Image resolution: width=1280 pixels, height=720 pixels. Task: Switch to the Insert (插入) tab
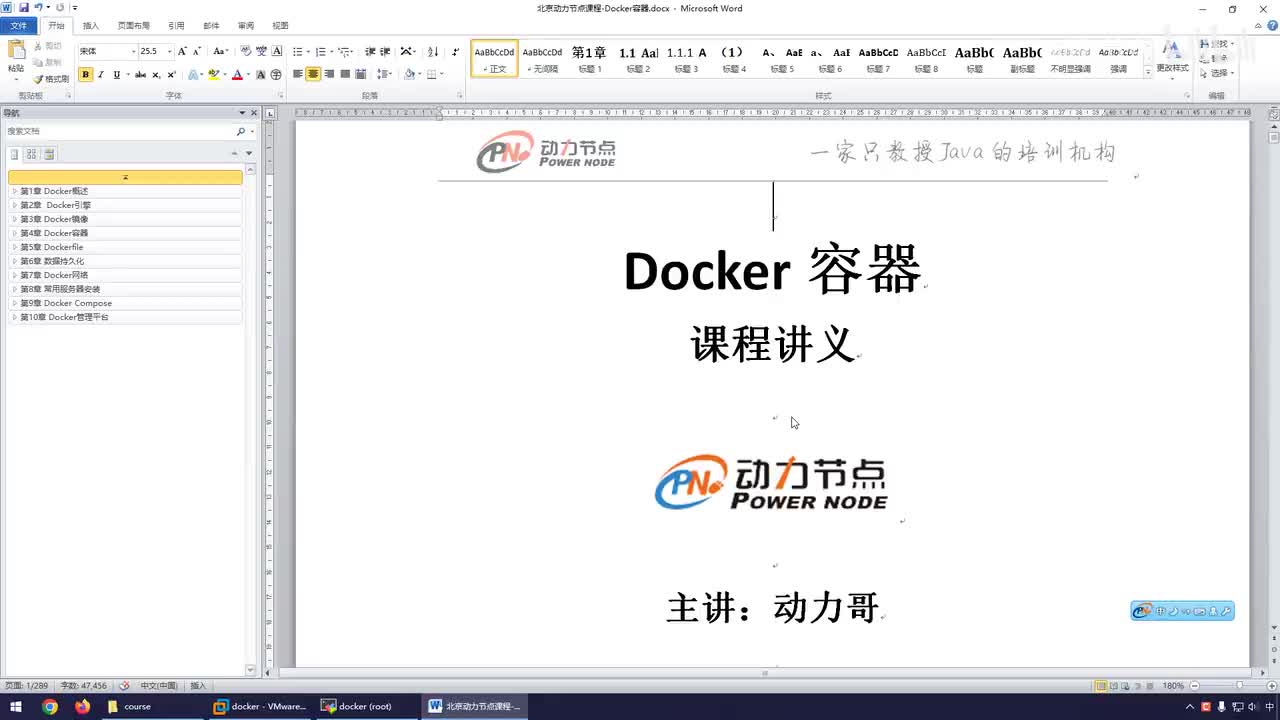click(x=91, y=26)
